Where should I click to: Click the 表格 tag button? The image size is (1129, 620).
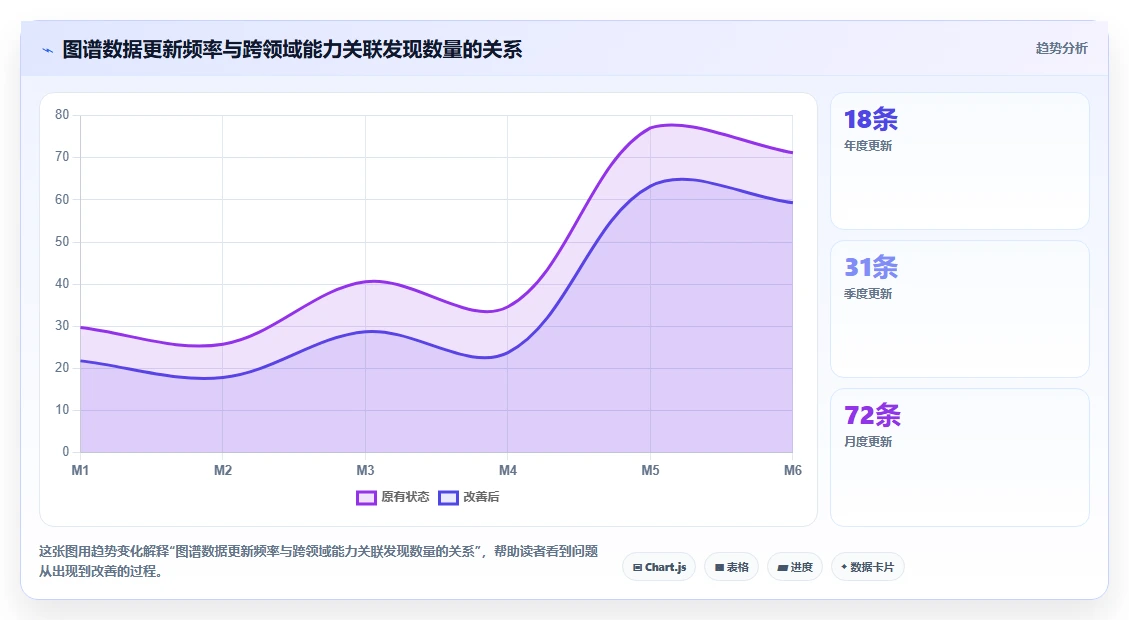point(731,567)
